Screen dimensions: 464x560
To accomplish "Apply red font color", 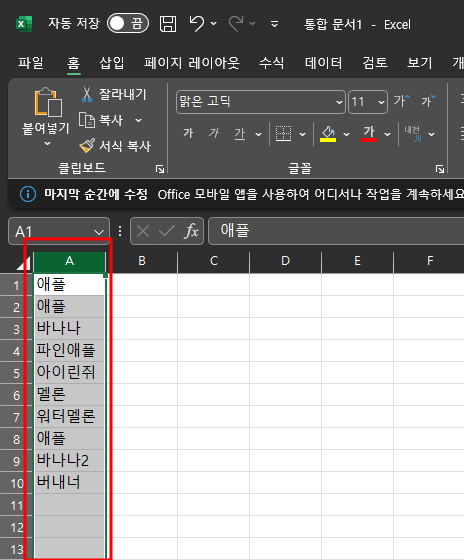I will 369,134.
